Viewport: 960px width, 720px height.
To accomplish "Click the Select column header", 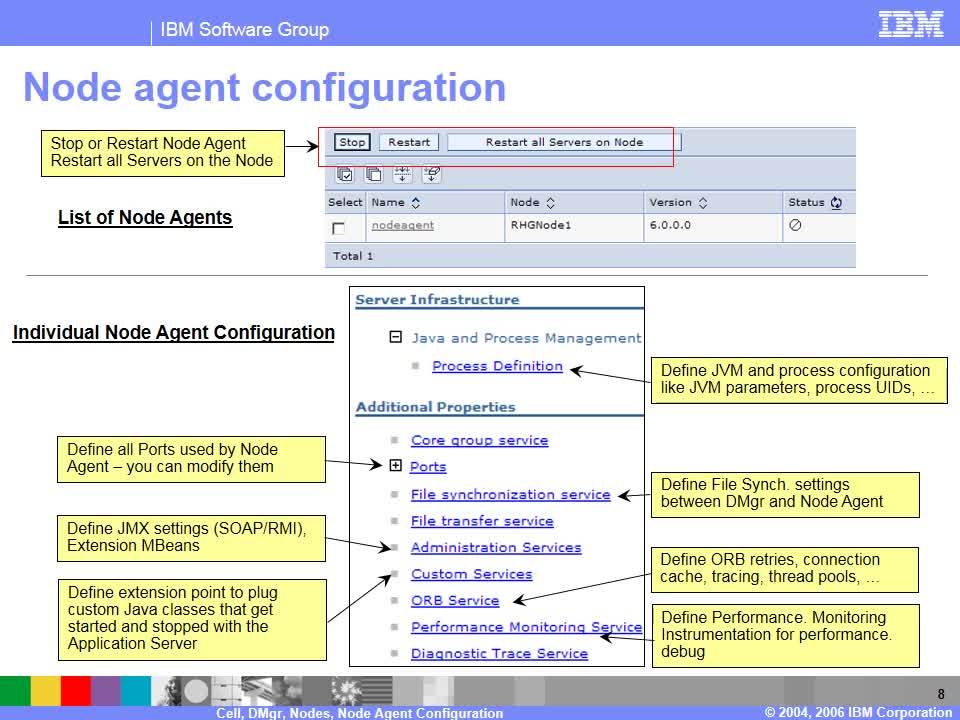I will [345, 202].
